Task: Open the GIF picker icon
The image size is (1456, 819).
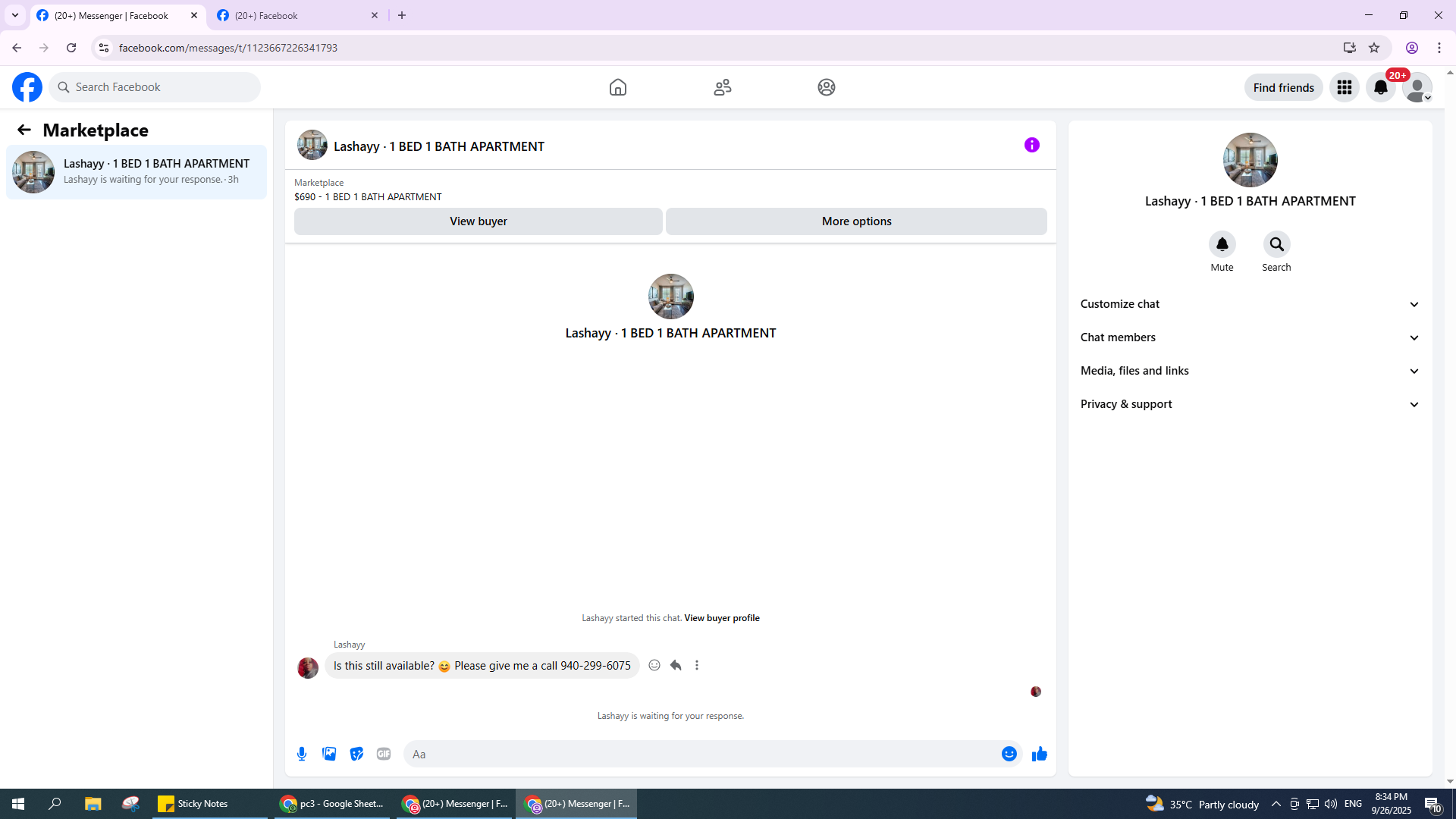Action: point(384,754)
